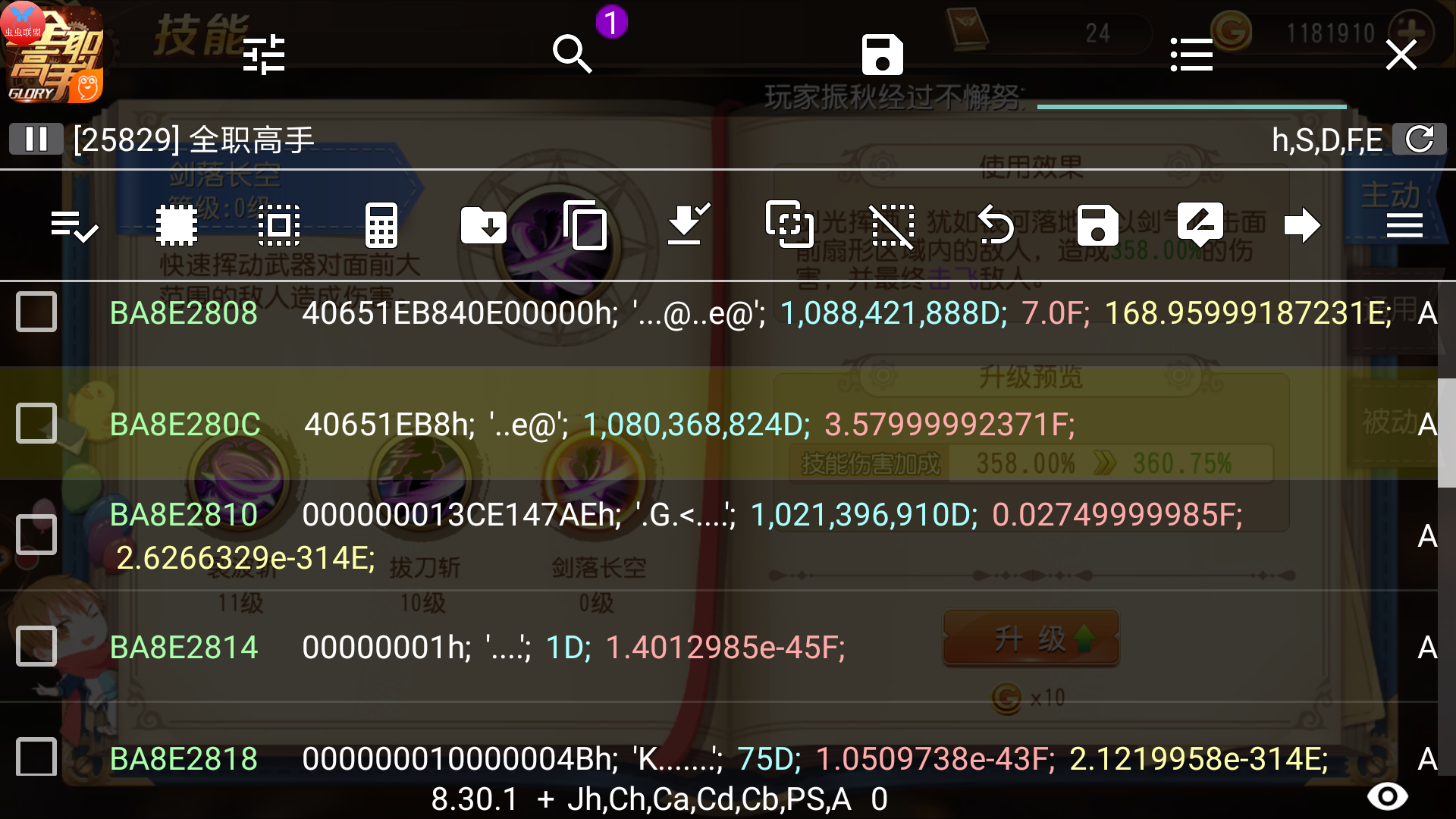
Task: Tap value 1,080,368,824D
Action: pos(696,425)
